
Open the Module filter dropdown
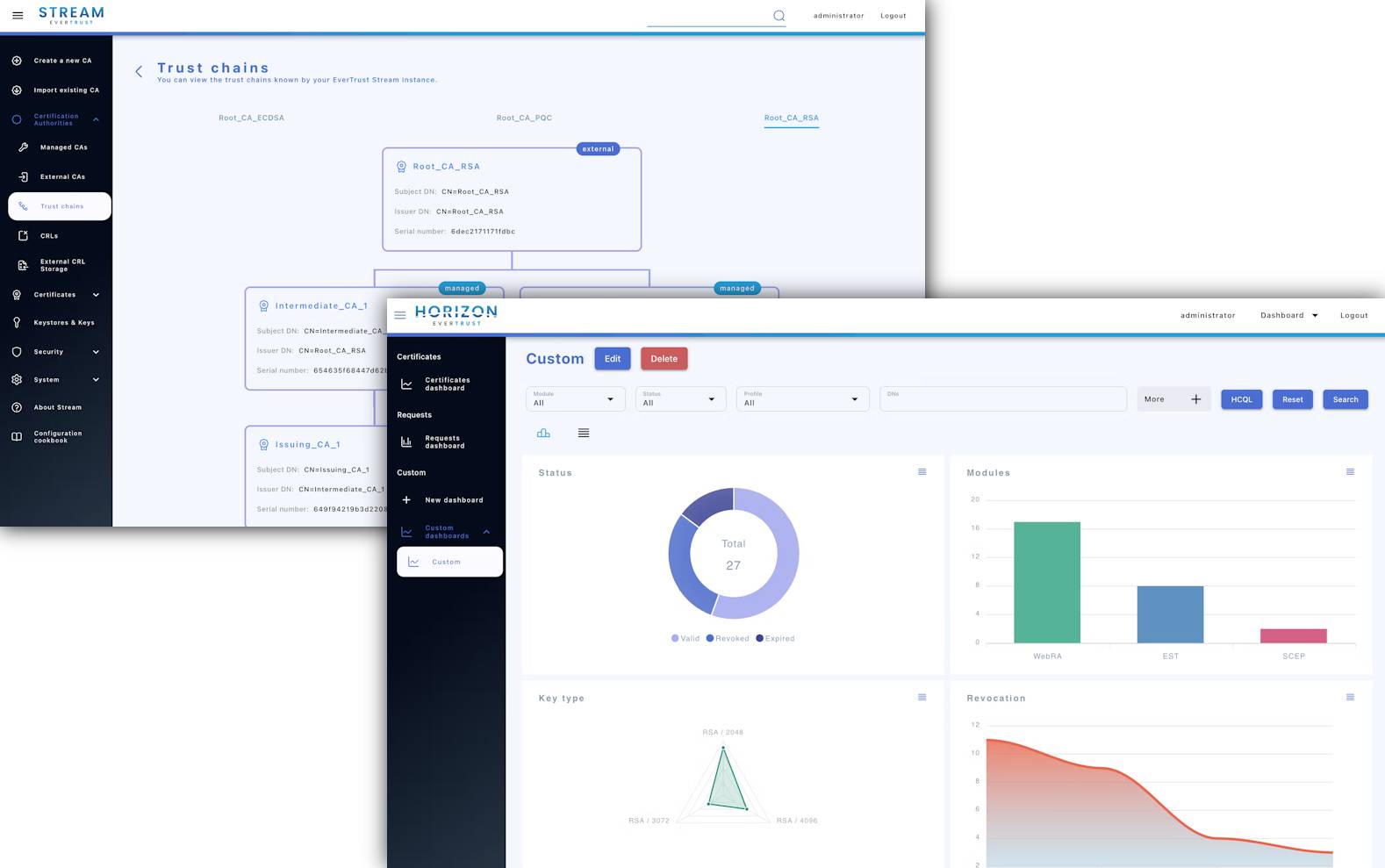[575, 399]
